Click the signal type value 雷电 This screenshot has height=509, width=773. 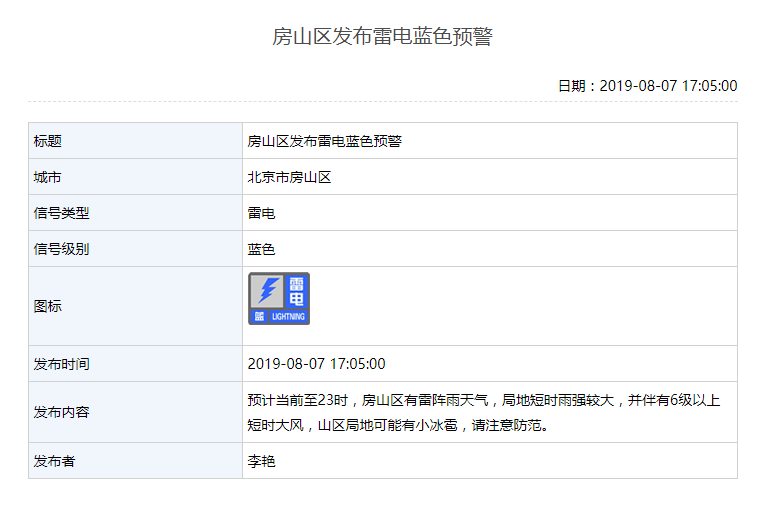(261, 213)
